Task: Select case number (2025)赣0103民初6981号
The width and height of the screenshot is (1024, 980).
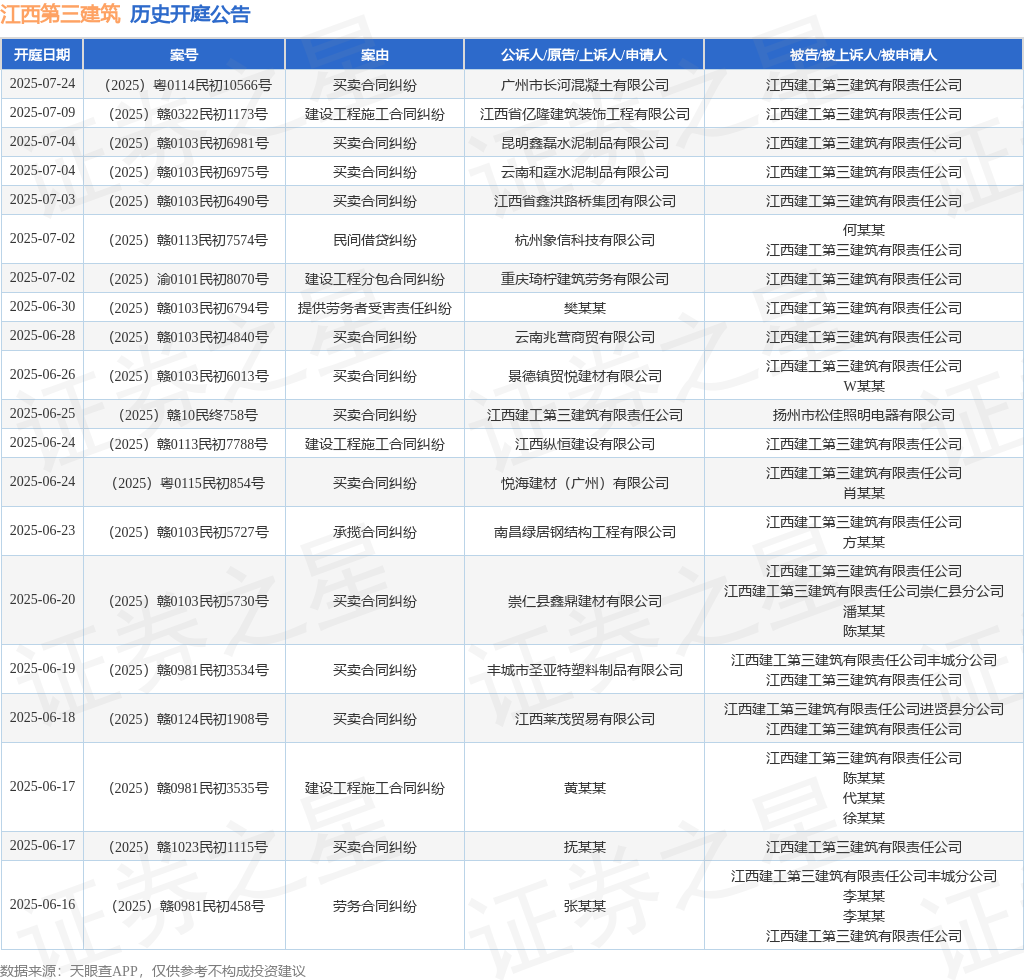Action: (x=187, y=143)
